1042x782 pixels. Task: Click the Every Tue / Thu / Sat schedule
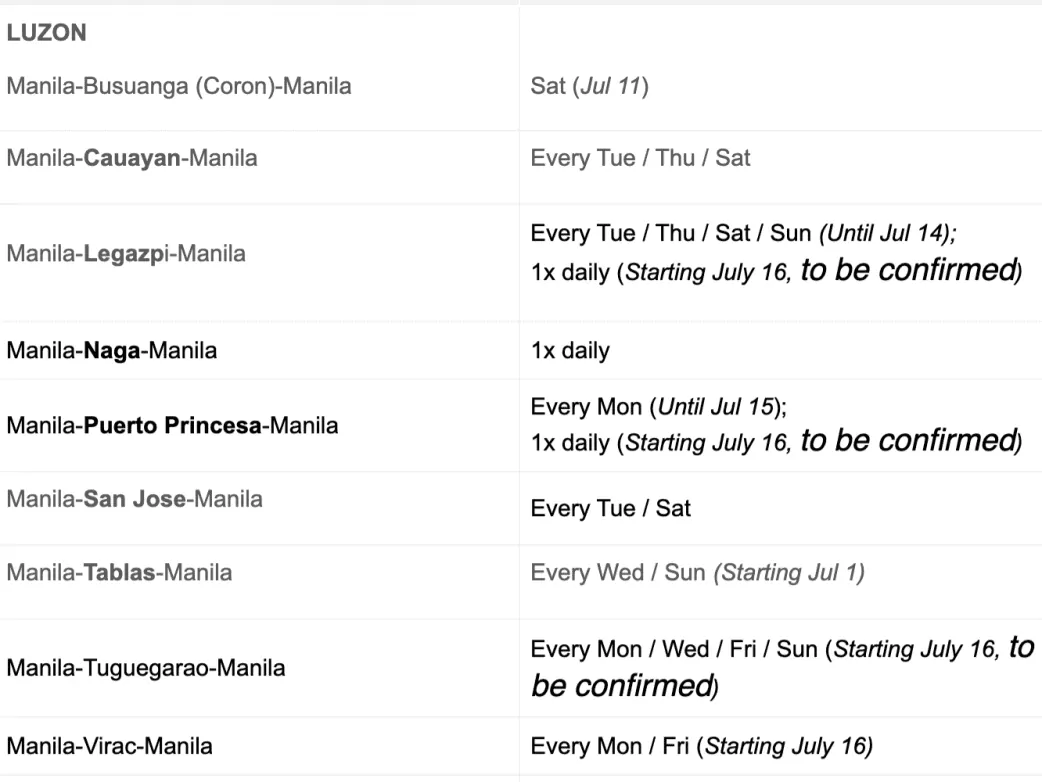[x=640, y=158]
